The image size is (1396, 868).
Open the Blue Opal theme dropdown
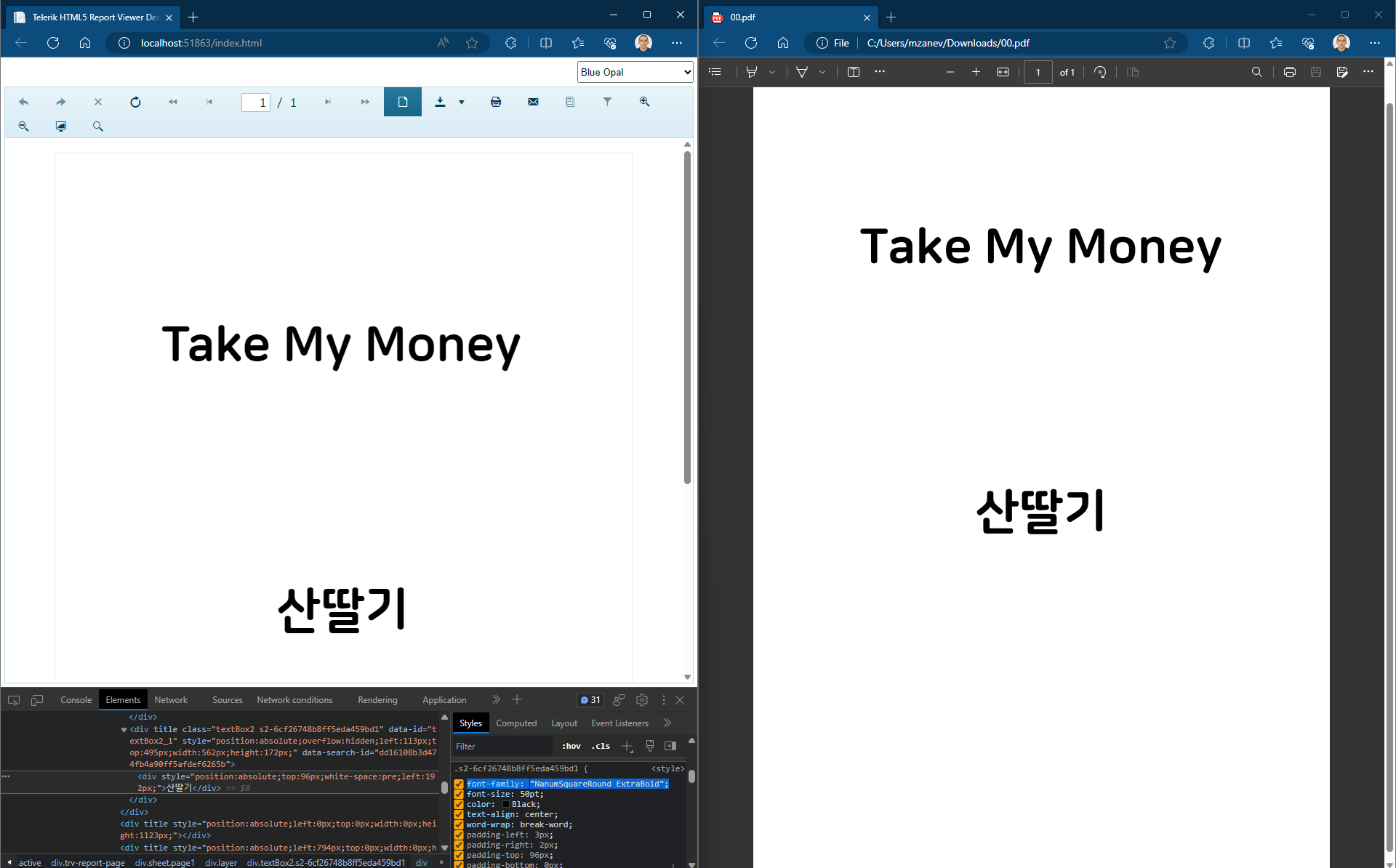pos(635,72)
